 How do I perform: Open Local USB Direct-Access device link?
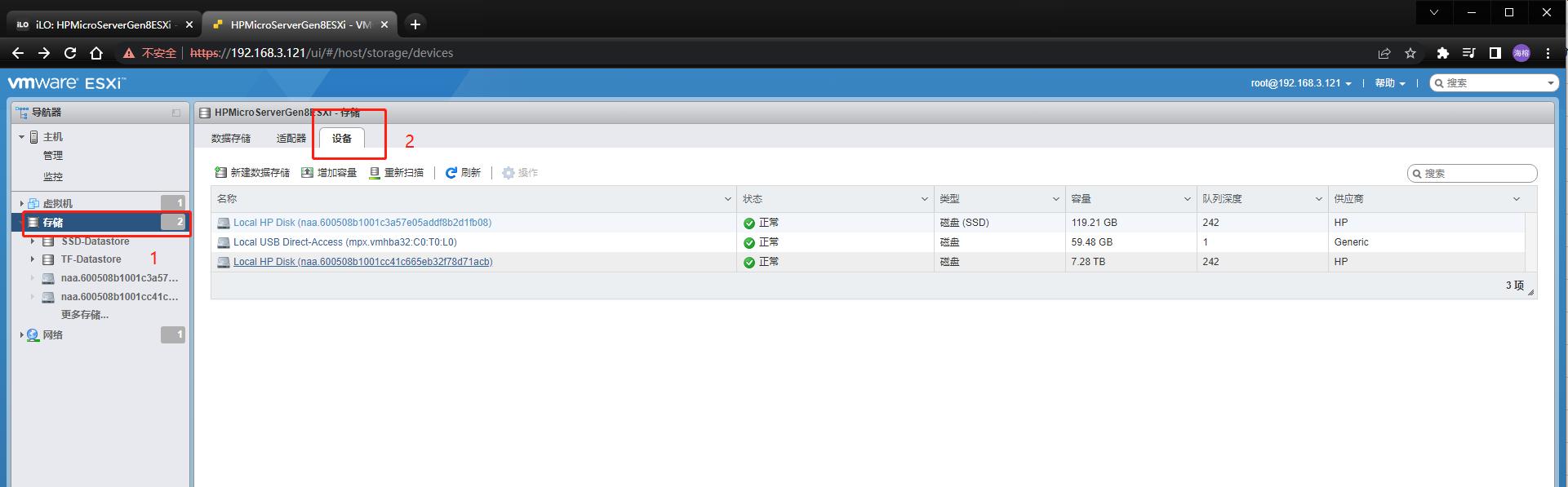coord(344,242)
